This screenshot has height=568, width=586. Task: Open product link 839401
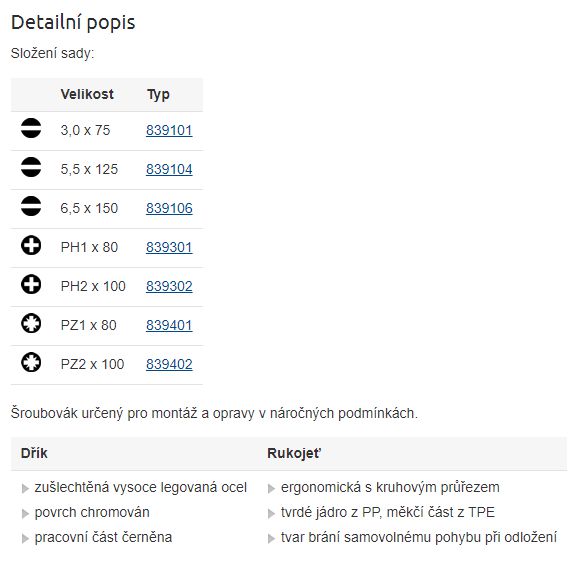point(169,325)
